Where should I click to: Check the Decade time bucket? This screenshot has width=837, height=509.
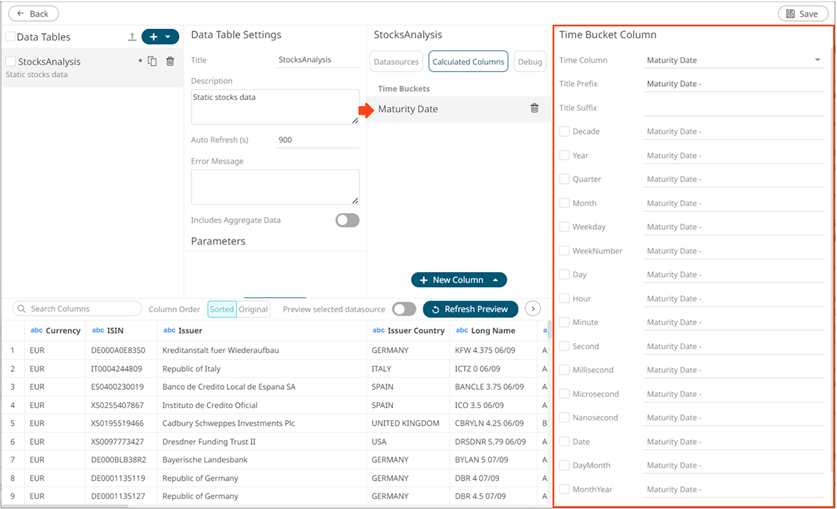pos(564,131)
